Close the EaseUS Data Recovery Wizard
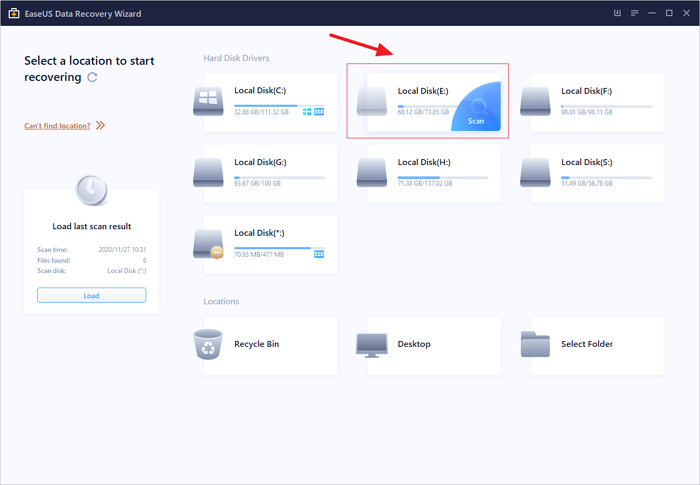This screenshot has height=485, width=700. click(687, 13)
